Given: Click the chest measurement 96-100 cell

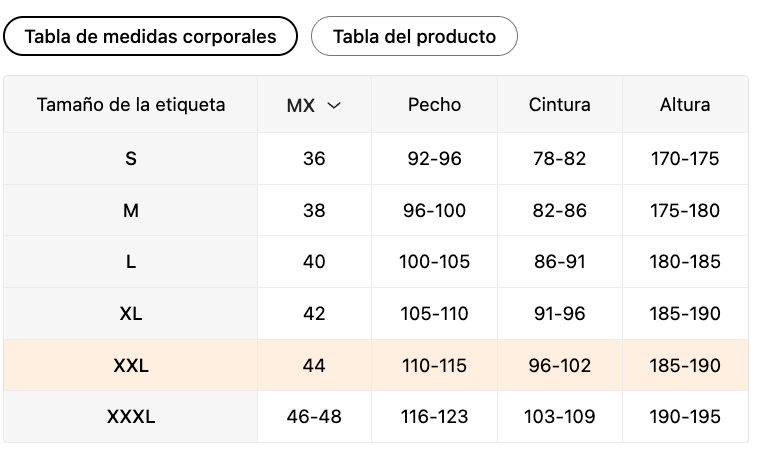Looking at the screenshot, I should pos(435,210).
